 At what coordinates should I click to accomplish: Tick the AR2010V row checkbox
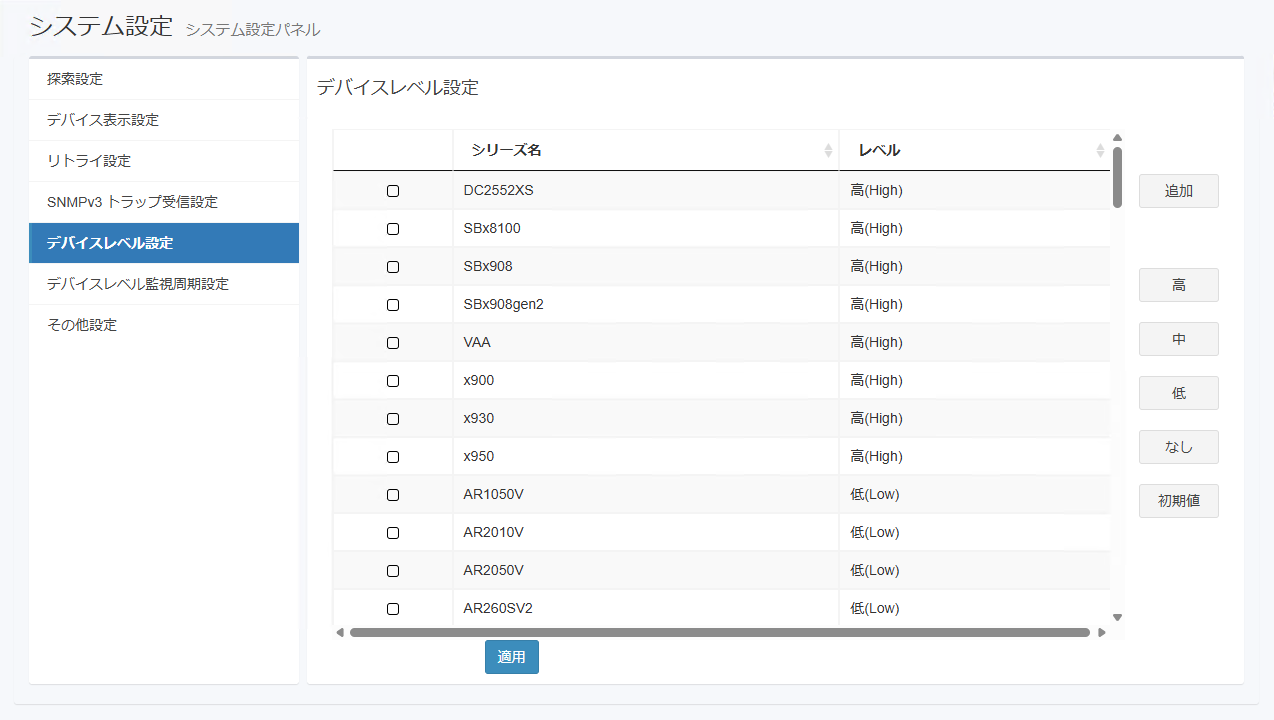tap(393, 533)
